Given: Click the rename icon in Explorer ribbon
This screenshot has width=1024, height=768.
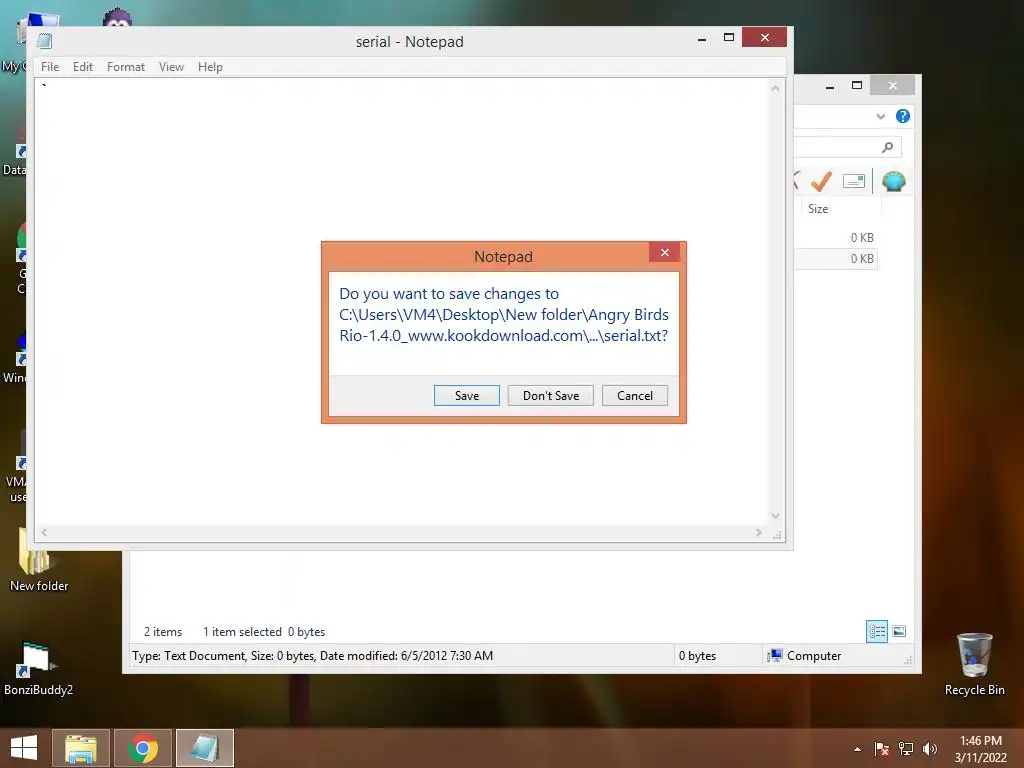Looking at the screenshot, I should tap(854, 181).
